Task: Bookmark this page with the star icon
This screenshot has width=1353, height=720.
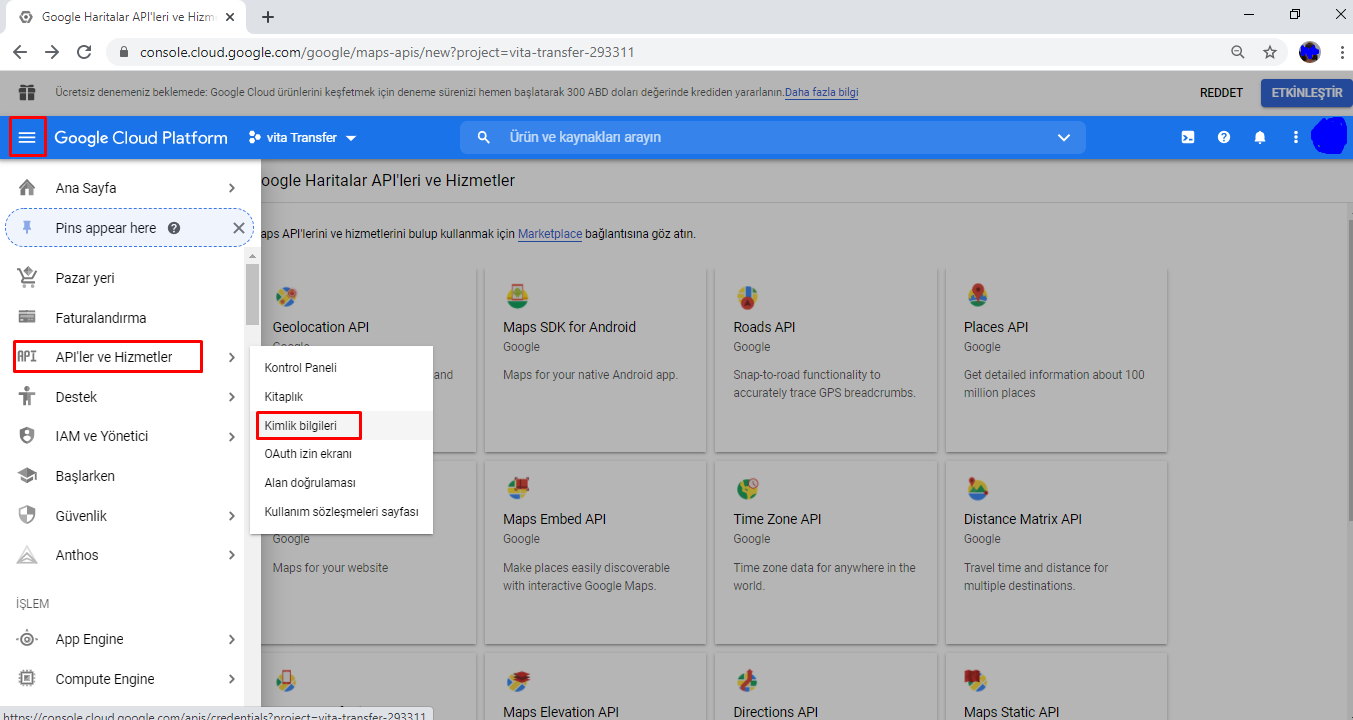Action: point(1270,52)
